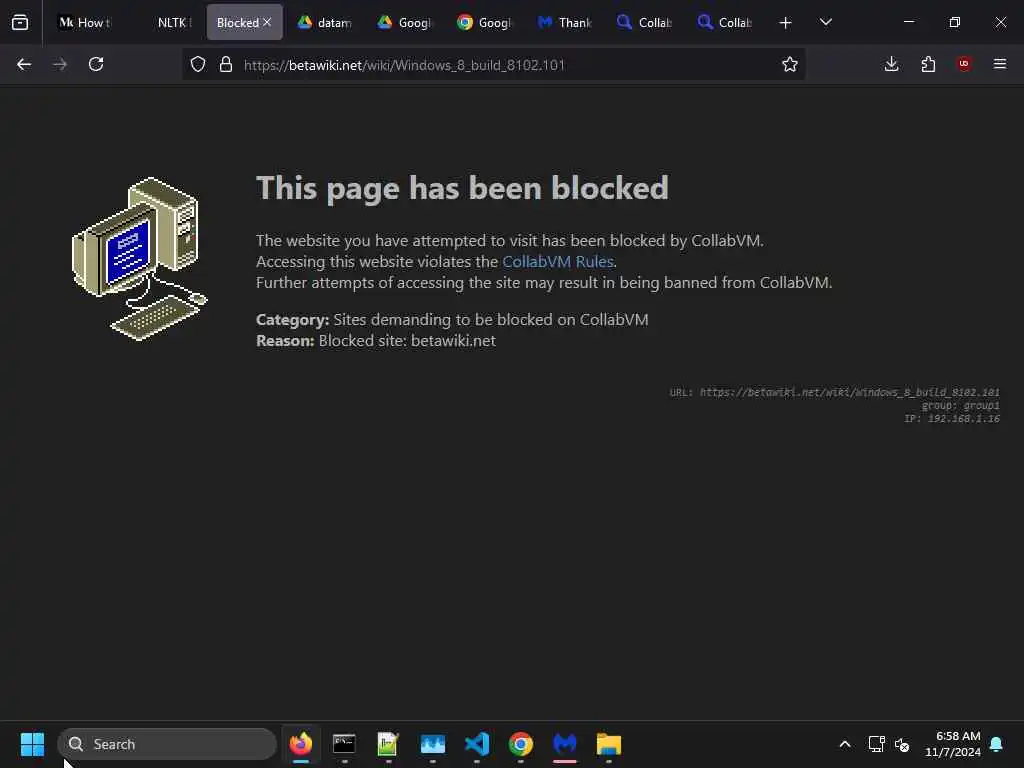Open the tracking protection shield icon
The height and width of the screenshot is (768, 1024).
[198, 64]
